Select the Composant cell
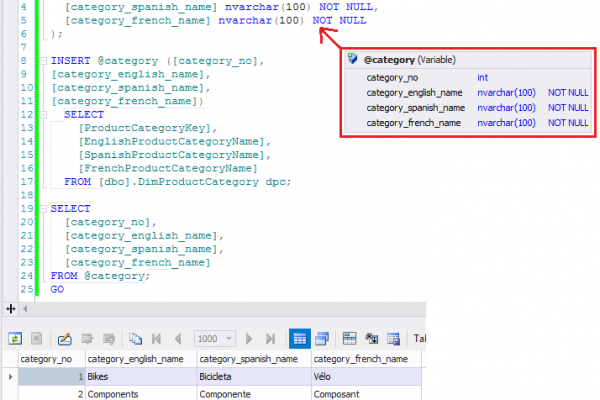This screenshot has height=400, width=600. 366,393
